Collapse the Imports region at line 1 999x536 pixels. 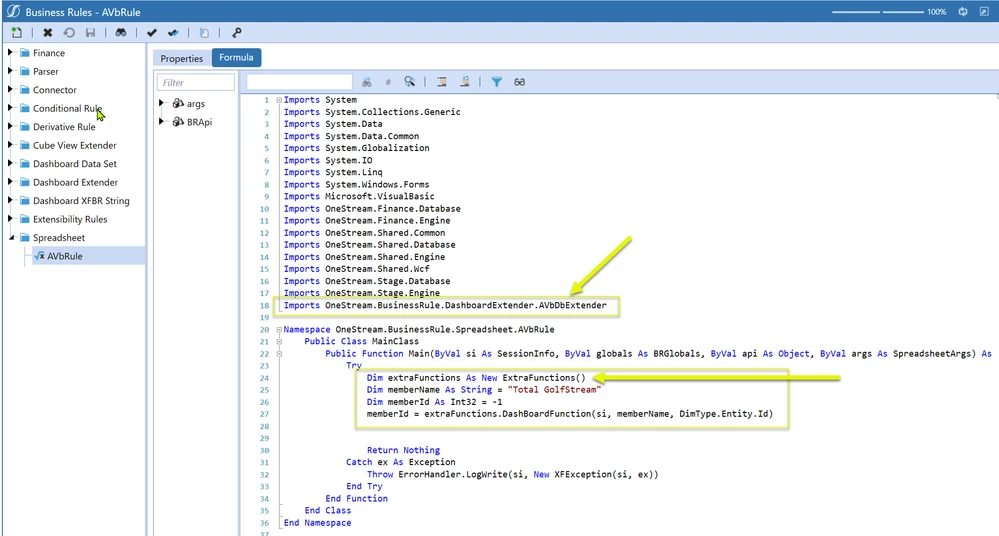click(279, 100)
